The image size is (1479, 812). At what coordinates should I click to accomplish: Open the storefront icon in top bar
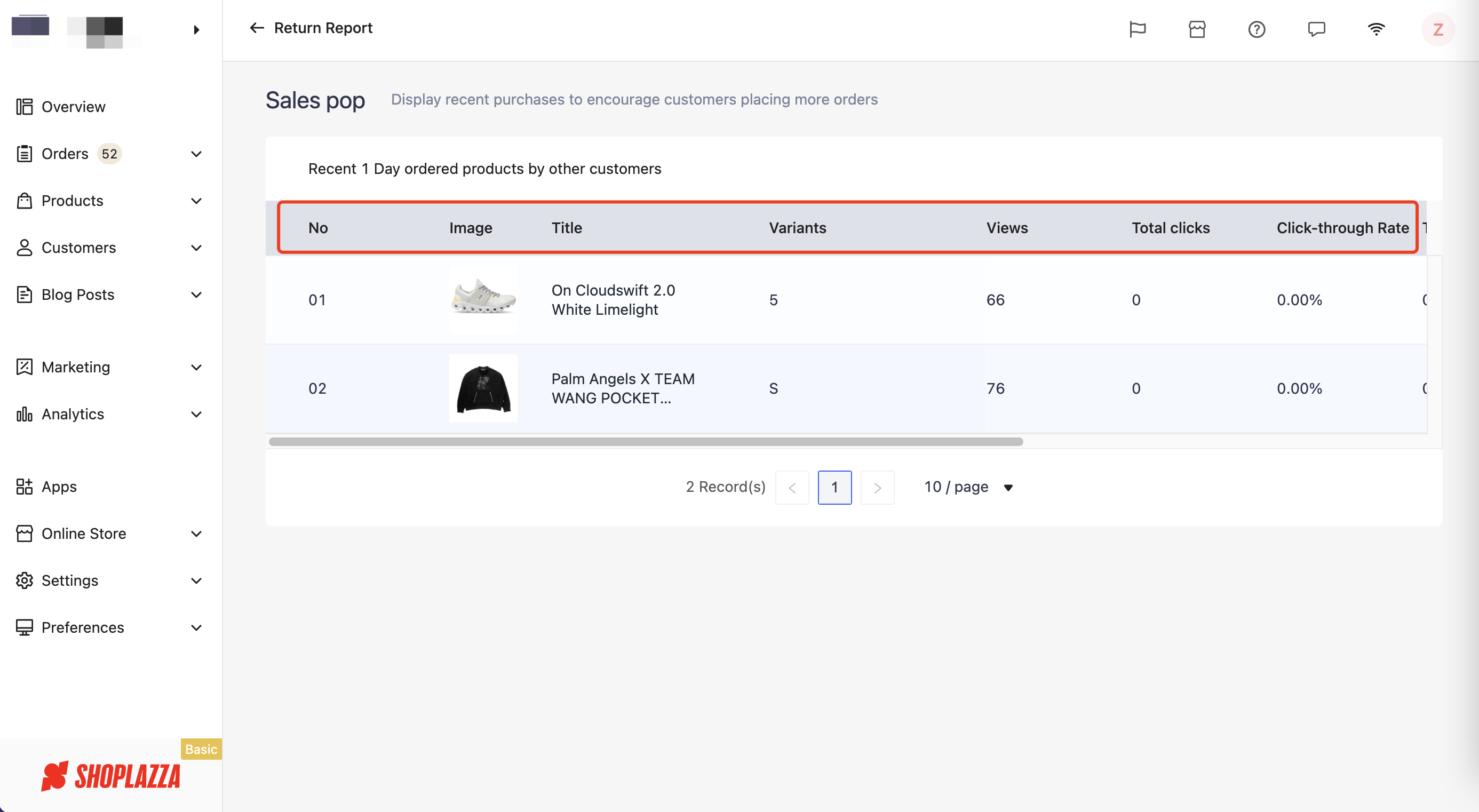(x=1197, y=29)
